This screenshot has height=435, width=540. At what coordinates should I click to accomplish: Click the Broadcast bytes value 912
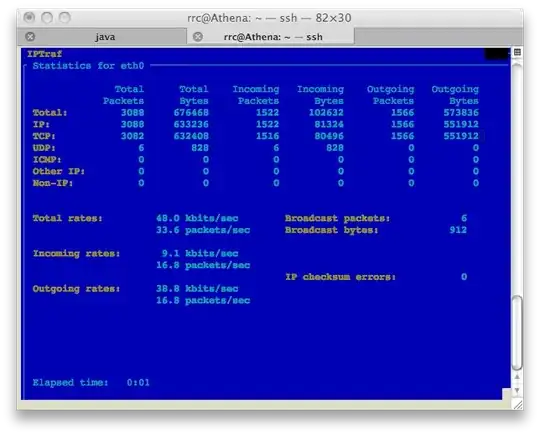[x=458, y=230]
